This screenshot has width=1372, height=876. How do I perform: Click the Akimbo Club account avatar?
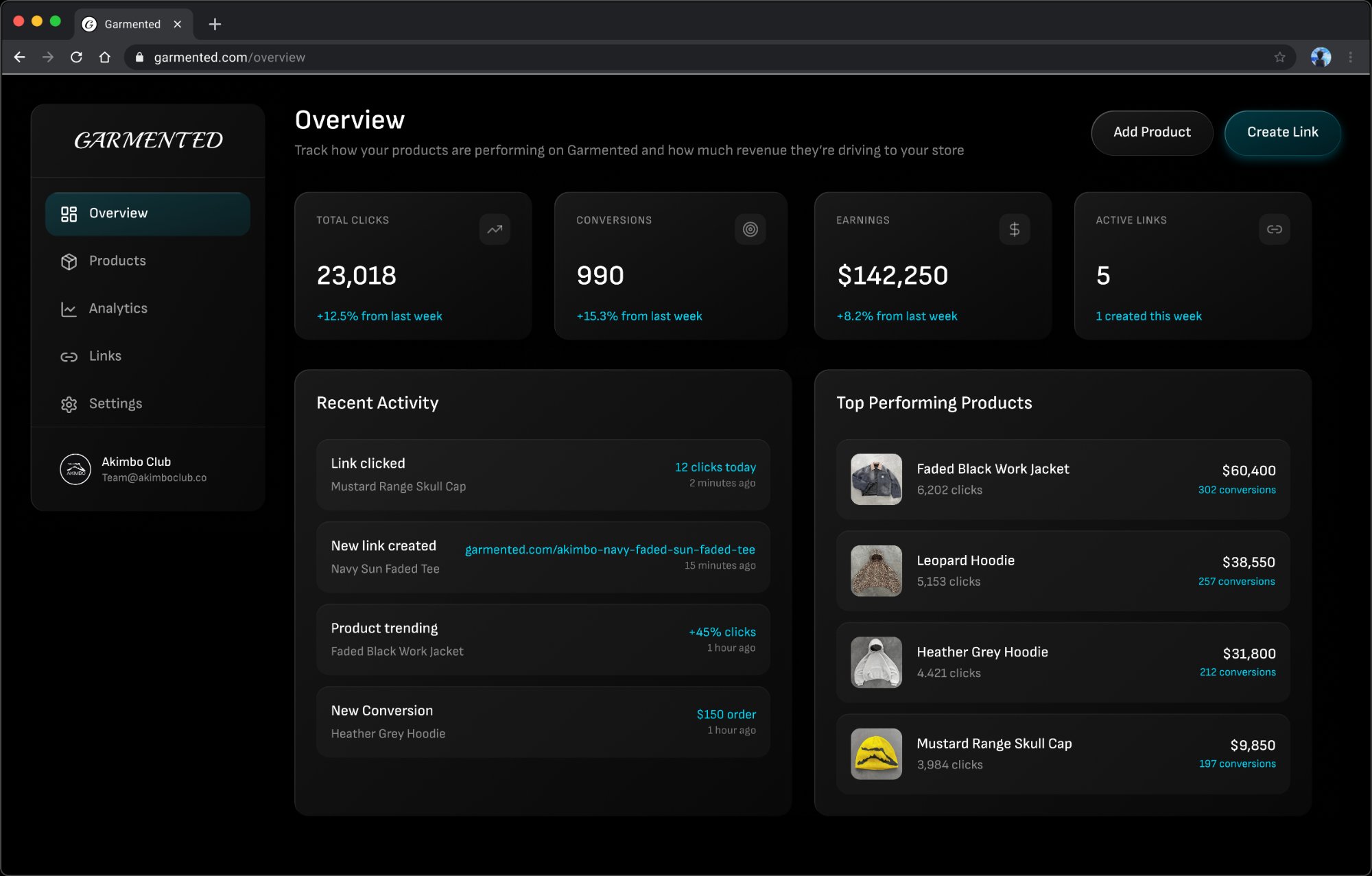75,470
